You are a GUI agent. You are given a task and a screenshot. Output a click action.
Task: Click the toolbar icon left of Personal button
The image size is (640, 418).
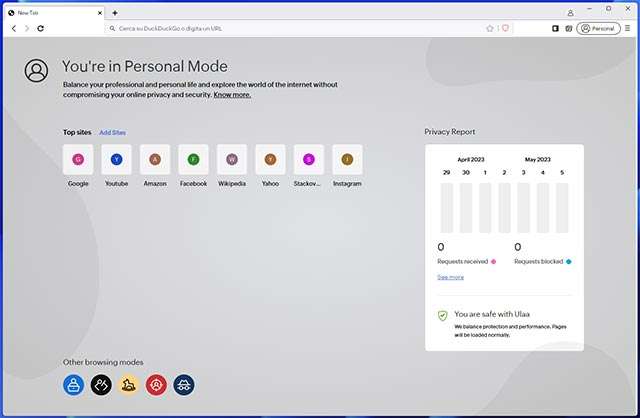[x=569, y=28]
